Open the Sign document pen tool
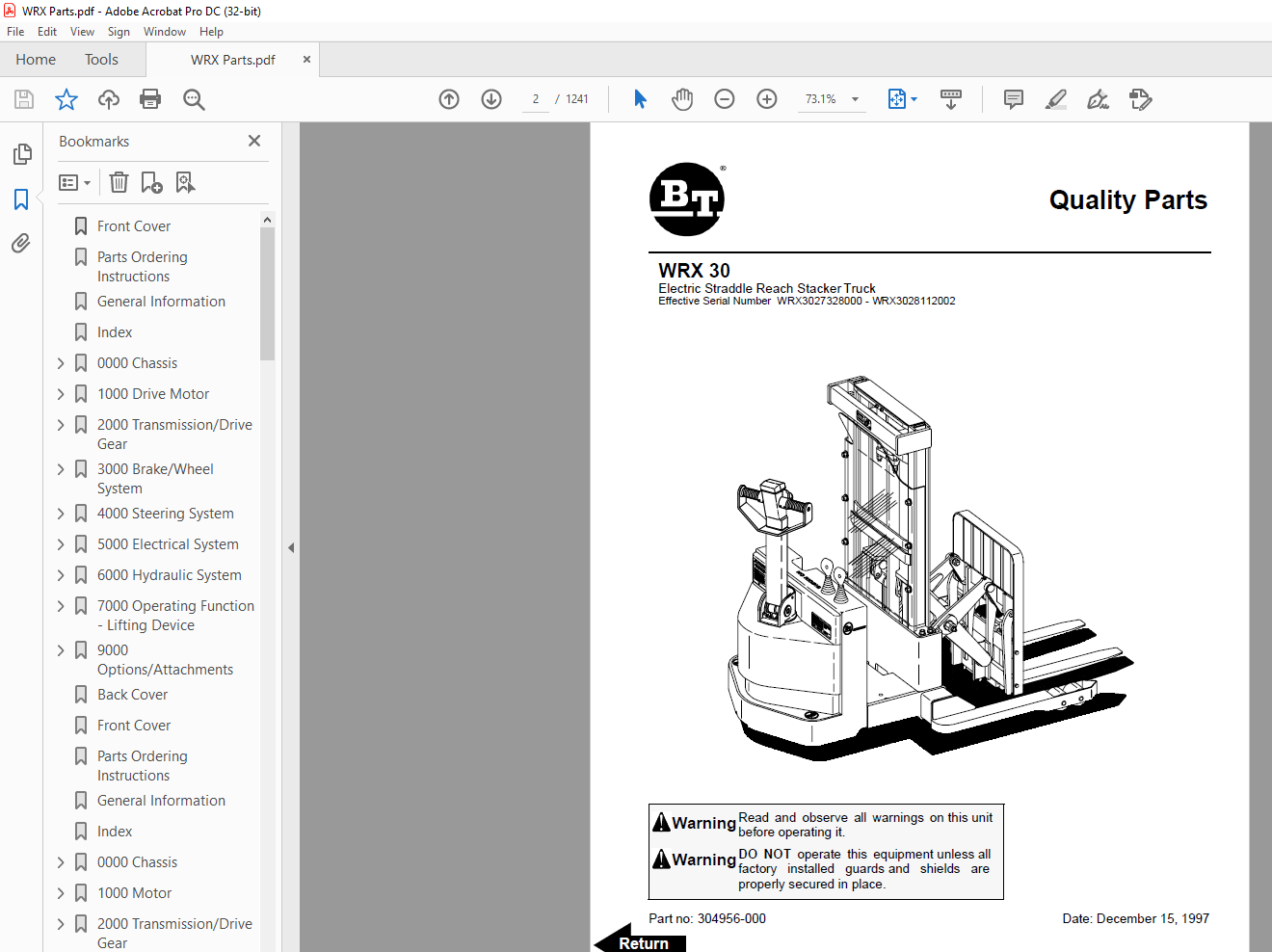1272x952 pixels. 1099,99
